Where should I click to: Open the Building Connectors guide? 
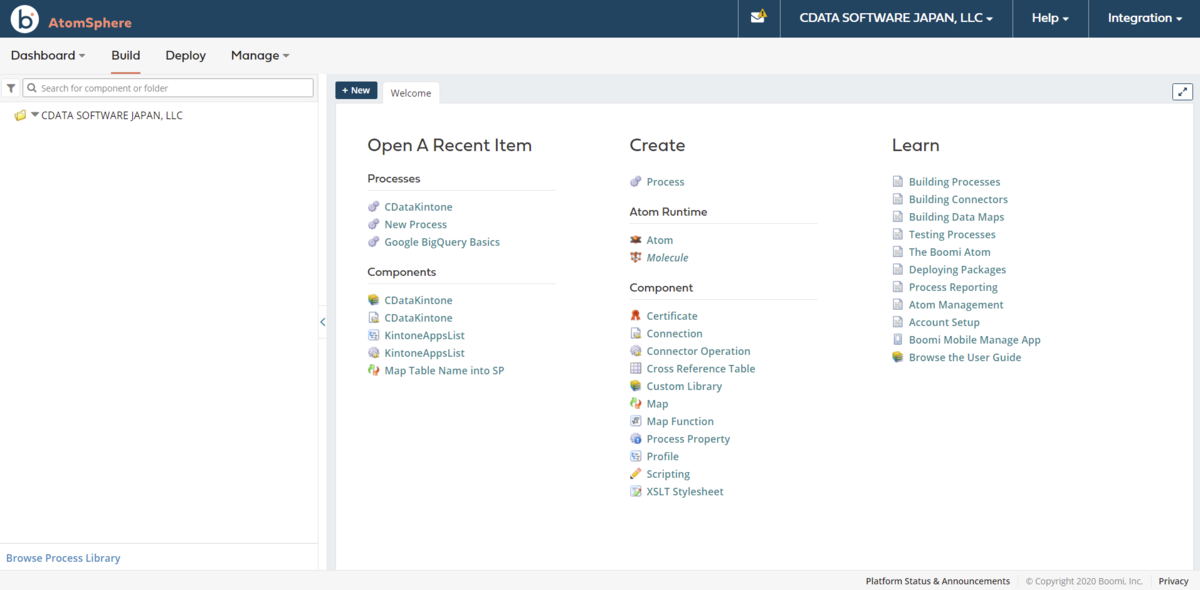pyautogui.click(x=958, y=200)
